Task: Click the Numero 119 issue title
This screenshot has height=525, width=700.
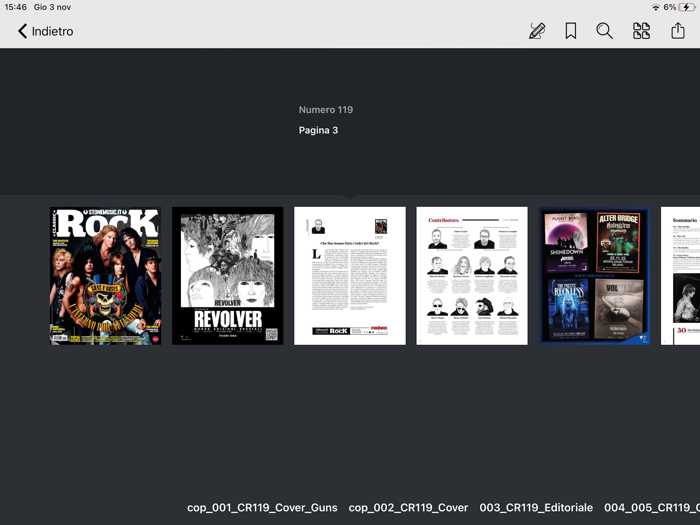Action: (x=326, y=110)
